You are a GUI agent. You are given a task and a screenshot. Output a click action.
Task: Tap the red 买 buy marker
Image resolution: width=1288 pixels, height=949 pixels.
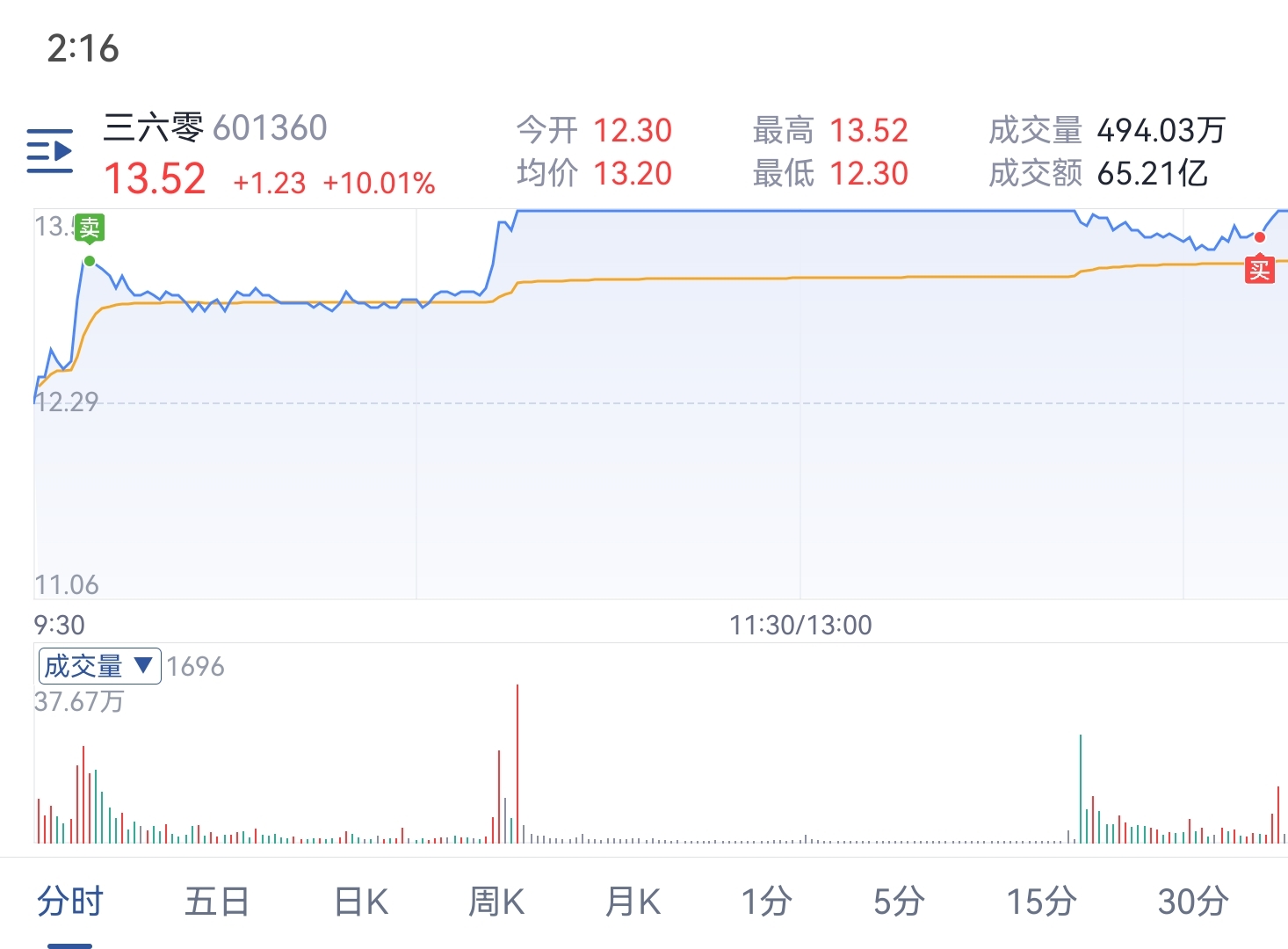coord(1259,270)
